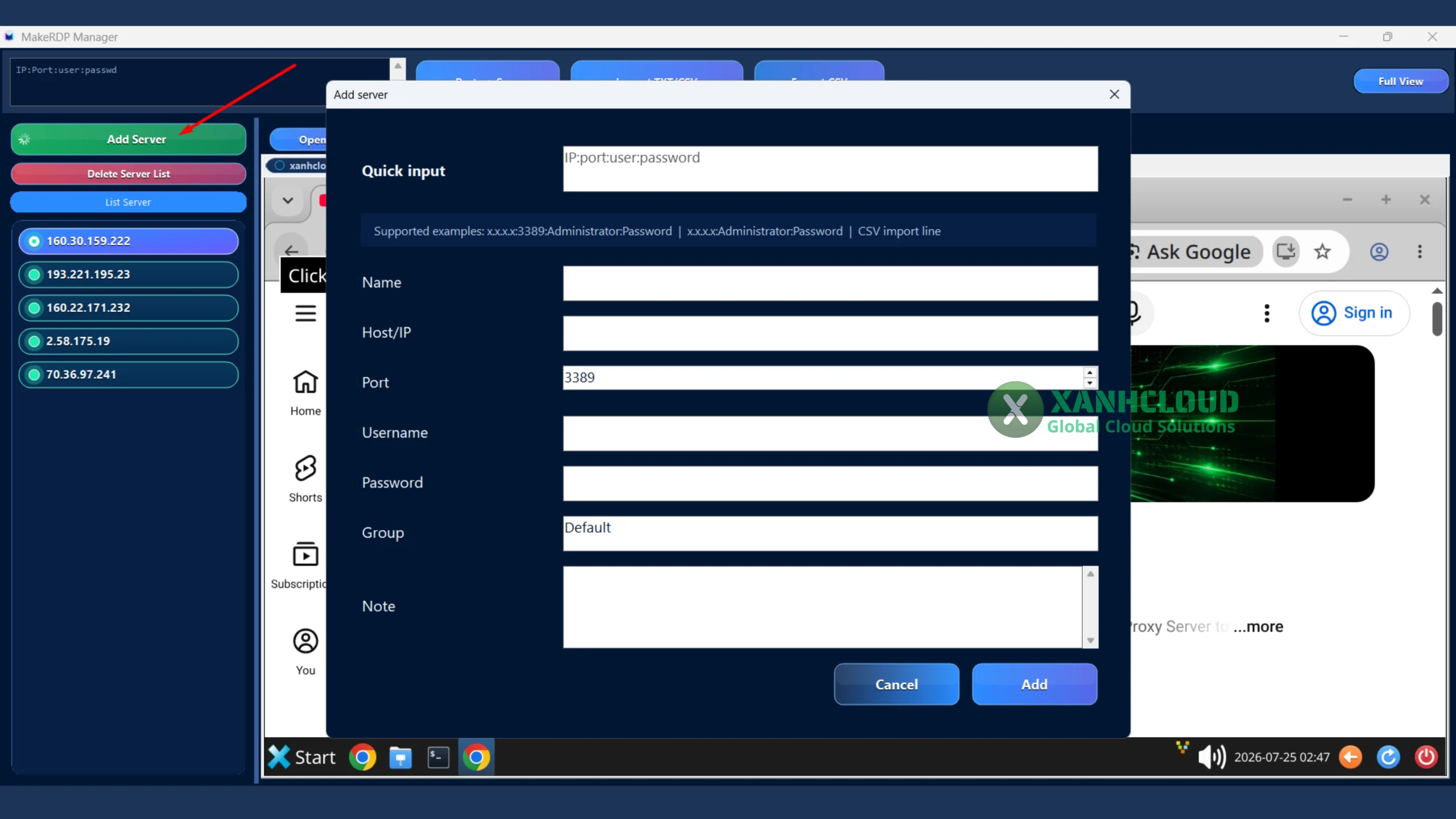The height and width of the screenshot is (819, 1456).
Task: Click the blue refresh tray icon
Action: pyautogui.click(x=1388, y=758)
